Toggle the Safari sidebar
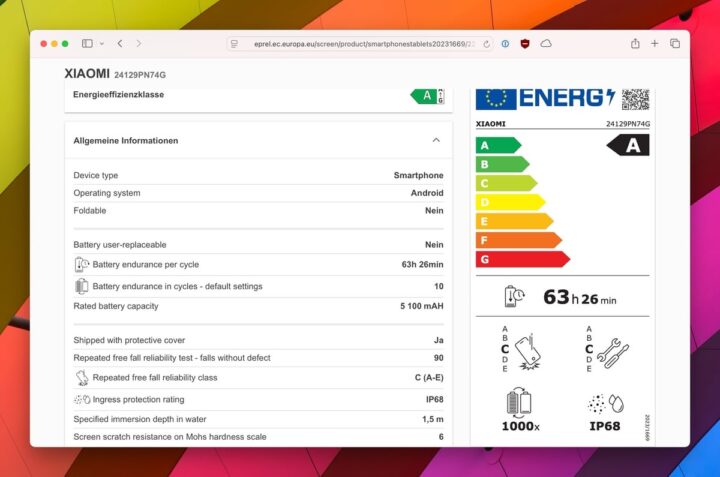The height and width of the screenshot is (477, 720). tap(87, 44)
